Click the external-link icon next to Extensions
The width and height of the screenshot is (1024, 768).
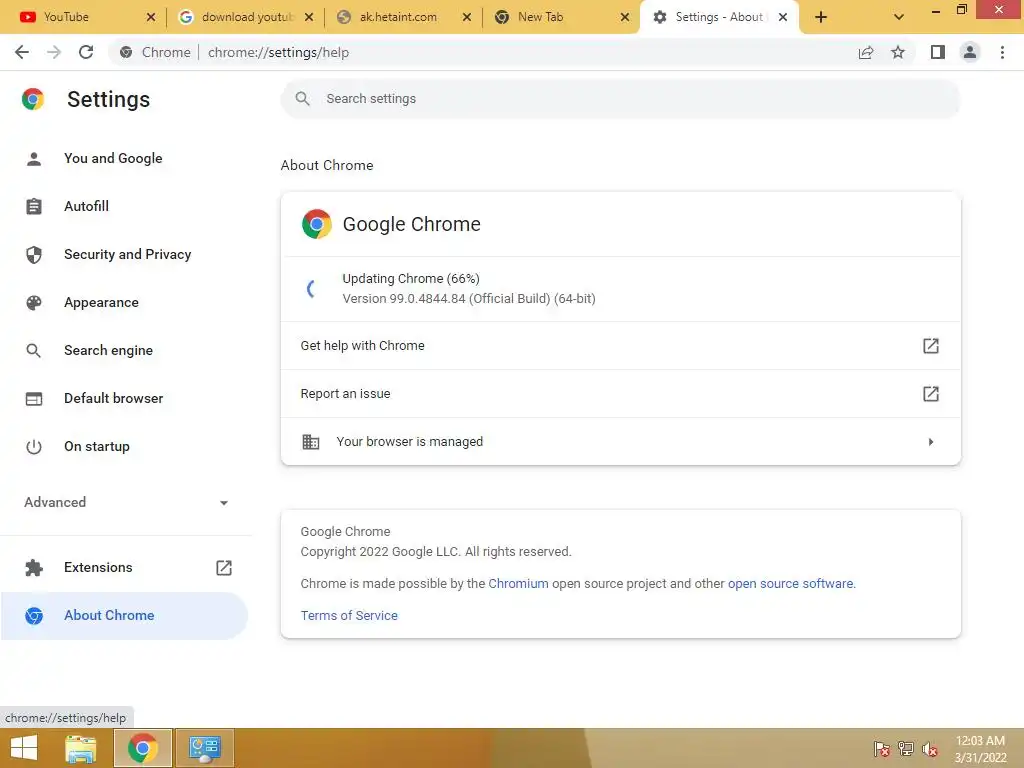(x=224, y=568)
